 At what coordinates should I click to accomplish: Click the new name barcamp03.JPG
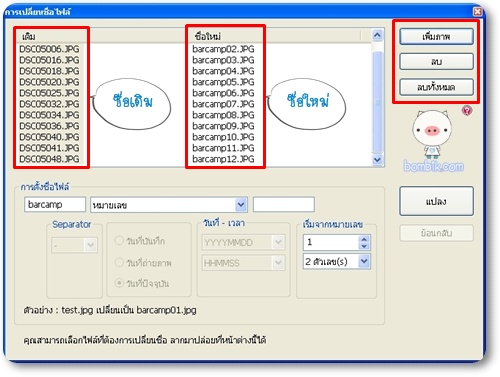[x=223, y=60]
